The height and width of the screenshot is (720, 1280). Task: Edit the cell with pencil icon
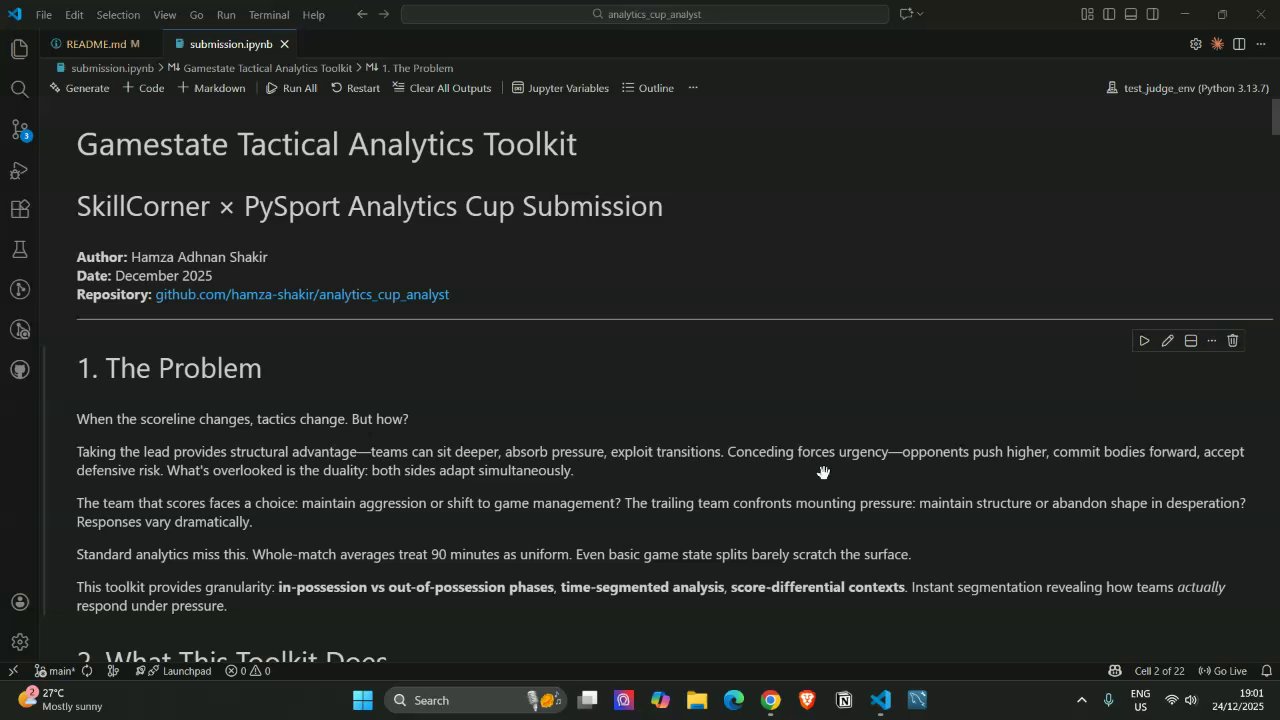click(x=1167, y=341)
